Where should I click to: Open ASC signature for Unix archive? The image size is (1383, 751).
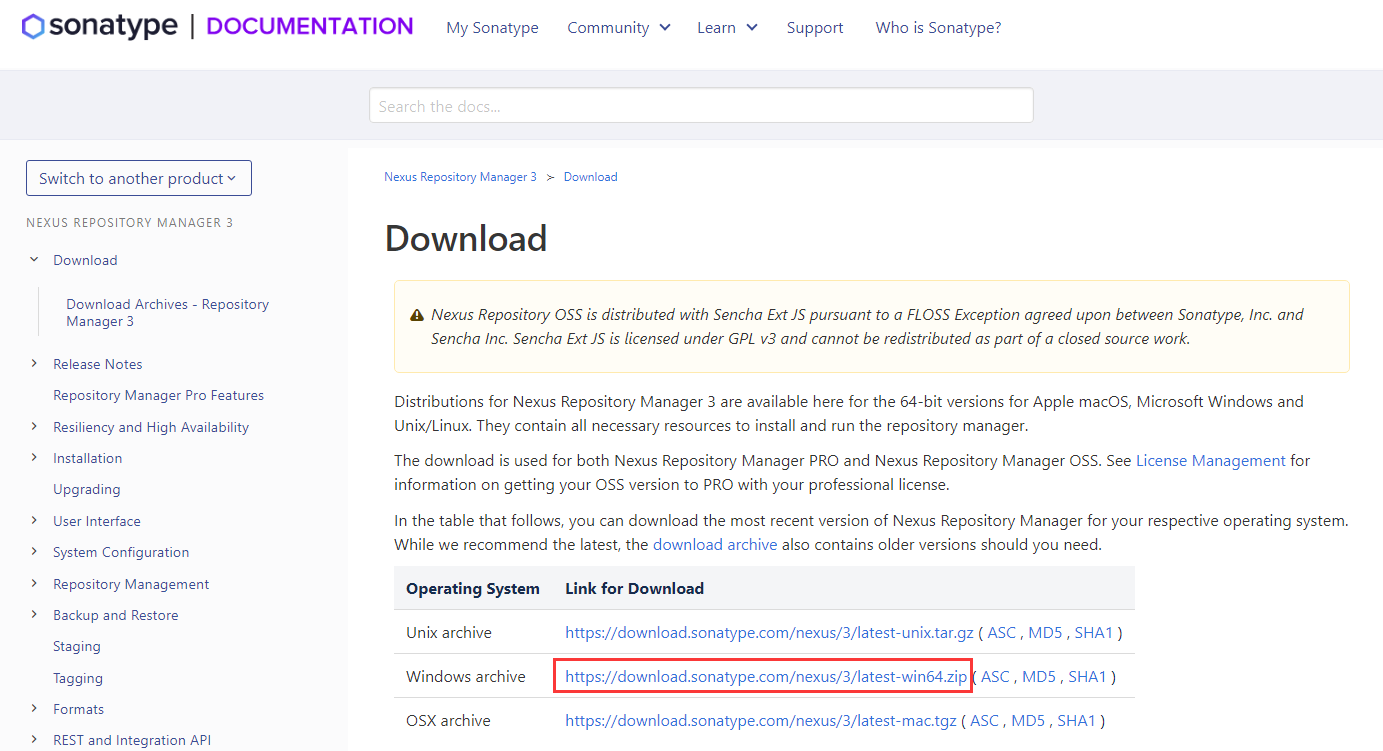coord(1001,633)
